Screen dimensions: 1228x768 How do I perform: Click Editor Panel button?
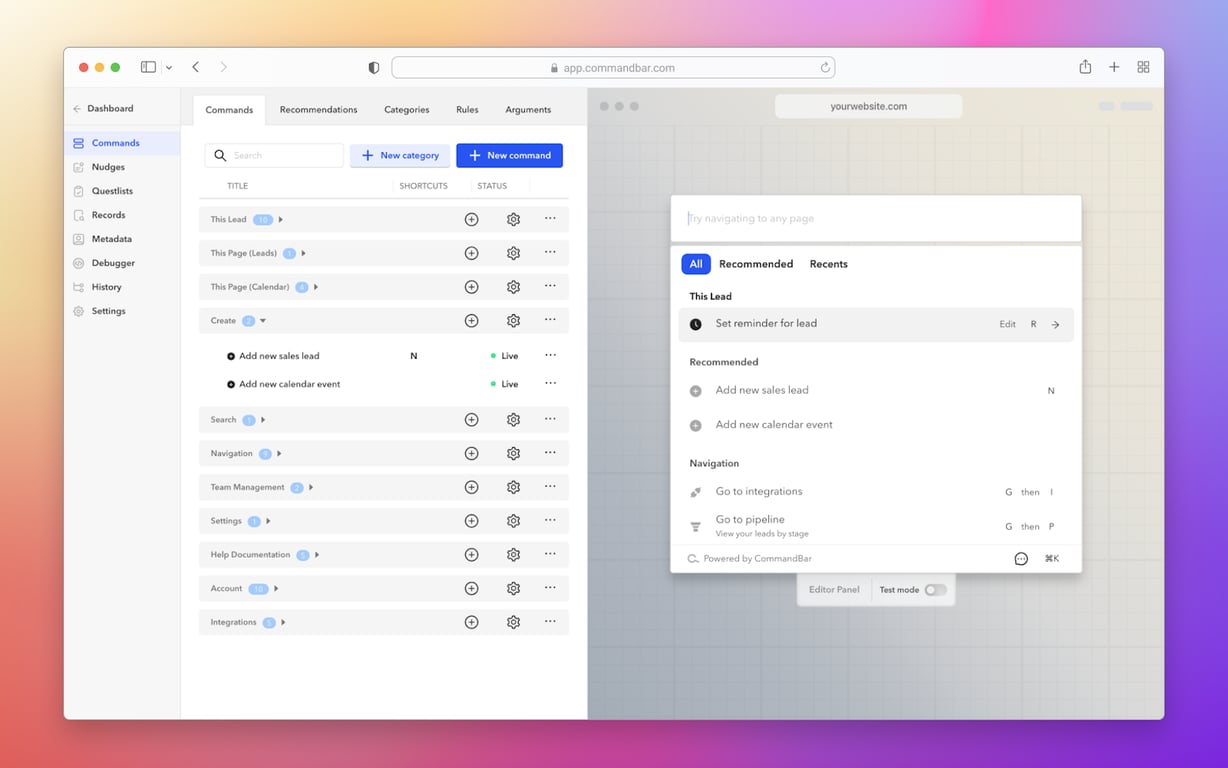[x=834, y=590]
